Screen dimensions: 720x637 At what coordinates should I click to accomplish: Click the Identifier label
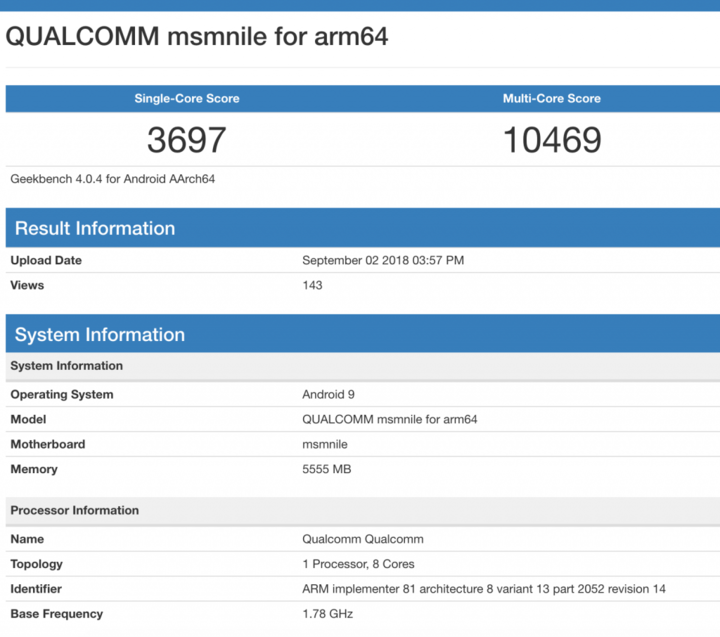pos(36,589)
